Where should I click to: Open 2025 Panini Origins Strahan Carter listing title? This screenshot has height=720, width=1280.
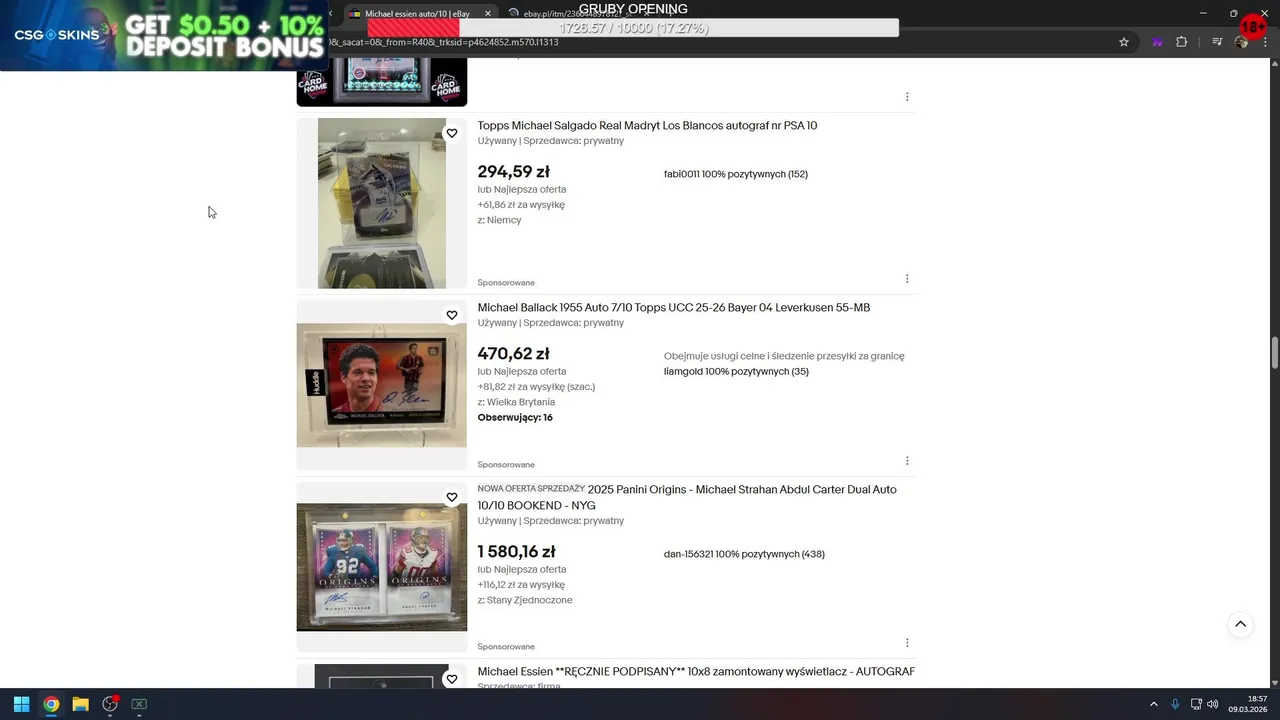687,497
